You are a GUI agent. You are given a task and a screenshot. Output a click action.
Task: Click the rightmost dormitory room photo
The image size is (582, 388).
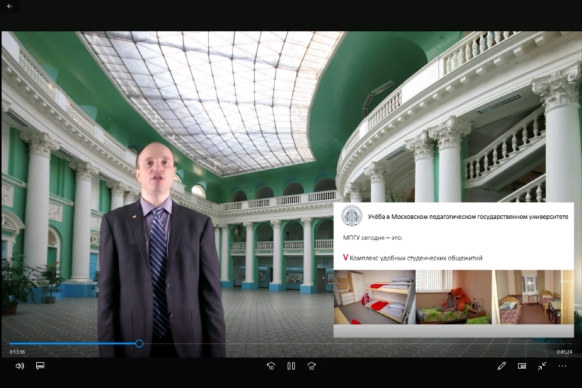533,297
